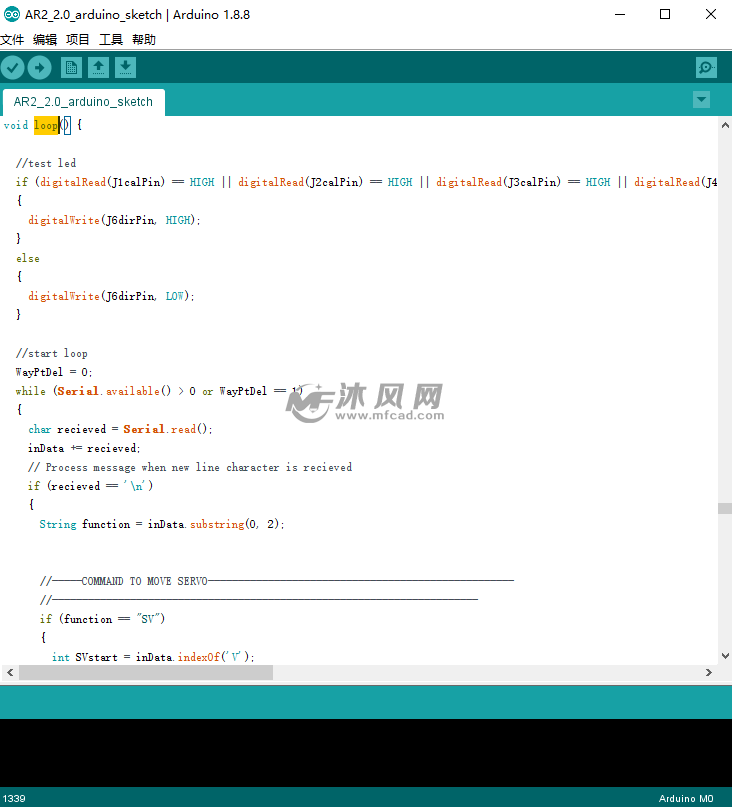Image resolution: width=732 pixels, height=807 pixels.
Task: Open a sketch with the Open icon
Action: 98,67
